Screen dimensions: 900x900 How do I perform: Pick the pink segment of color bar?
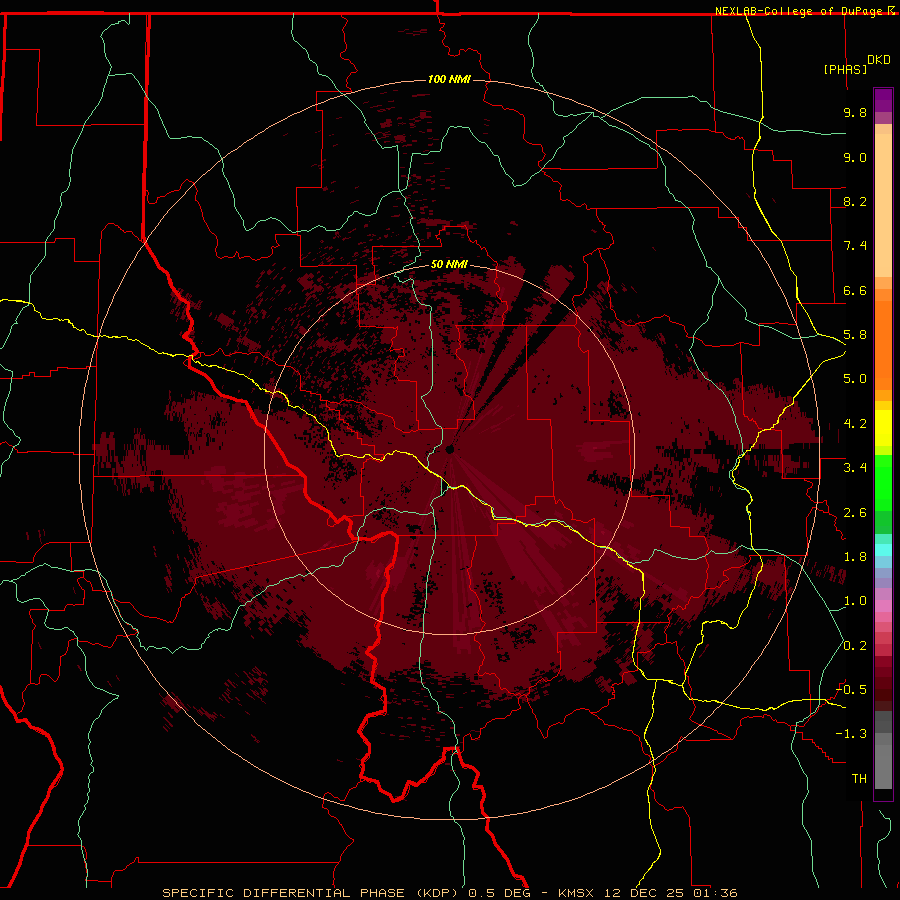(x=883, y=606)
